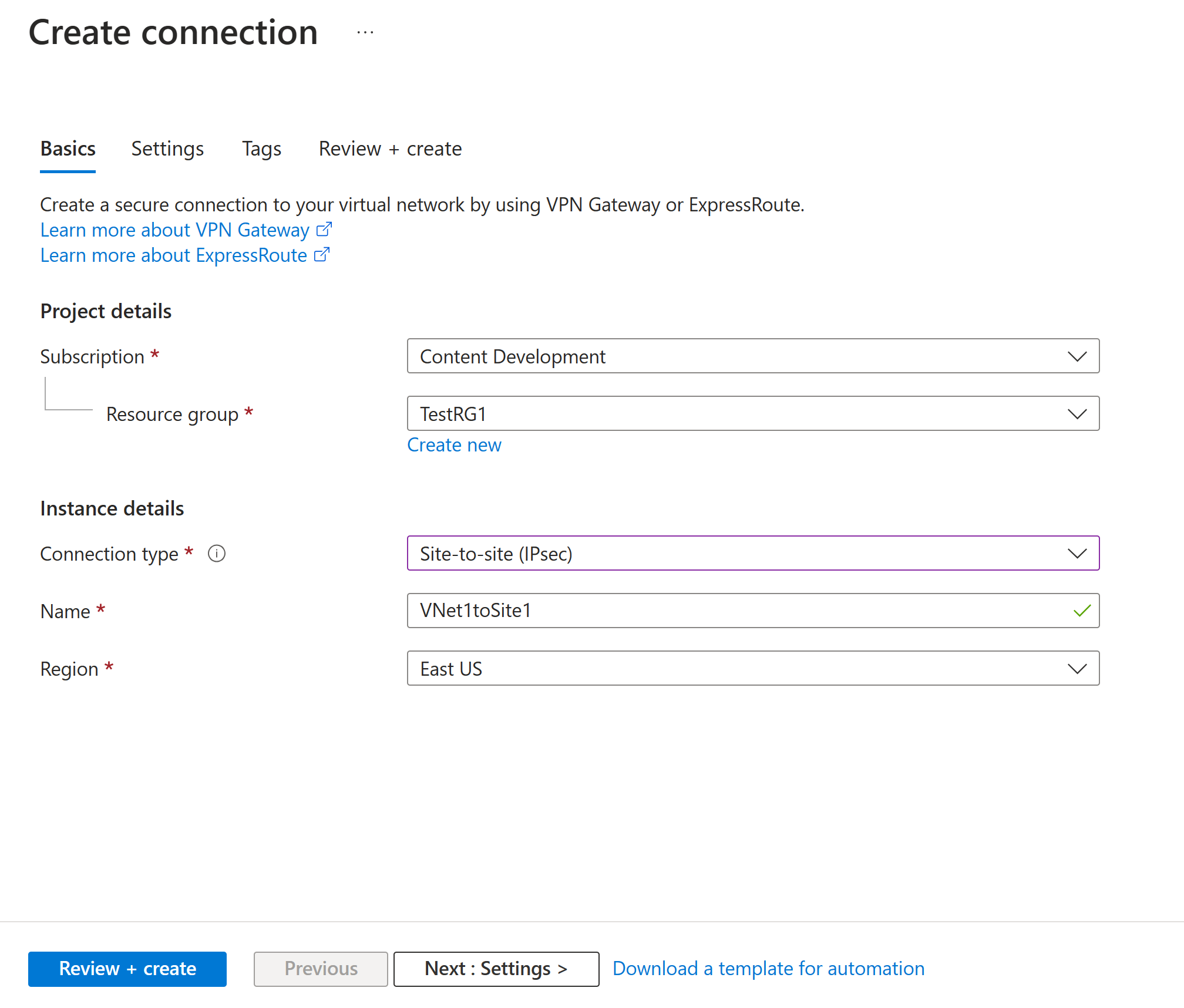
Task: Click the Previous button
Action: tap(321, 969)
